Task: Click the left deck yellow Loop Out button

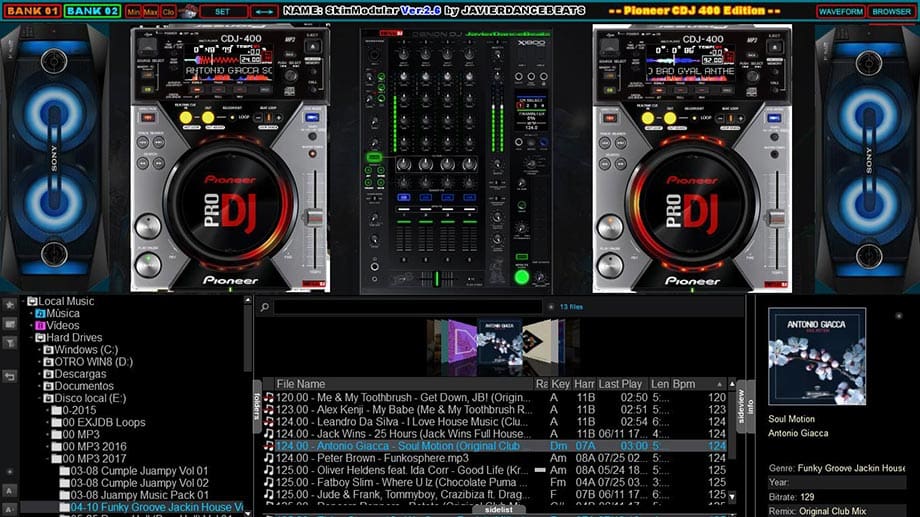Action: point(208,118)
